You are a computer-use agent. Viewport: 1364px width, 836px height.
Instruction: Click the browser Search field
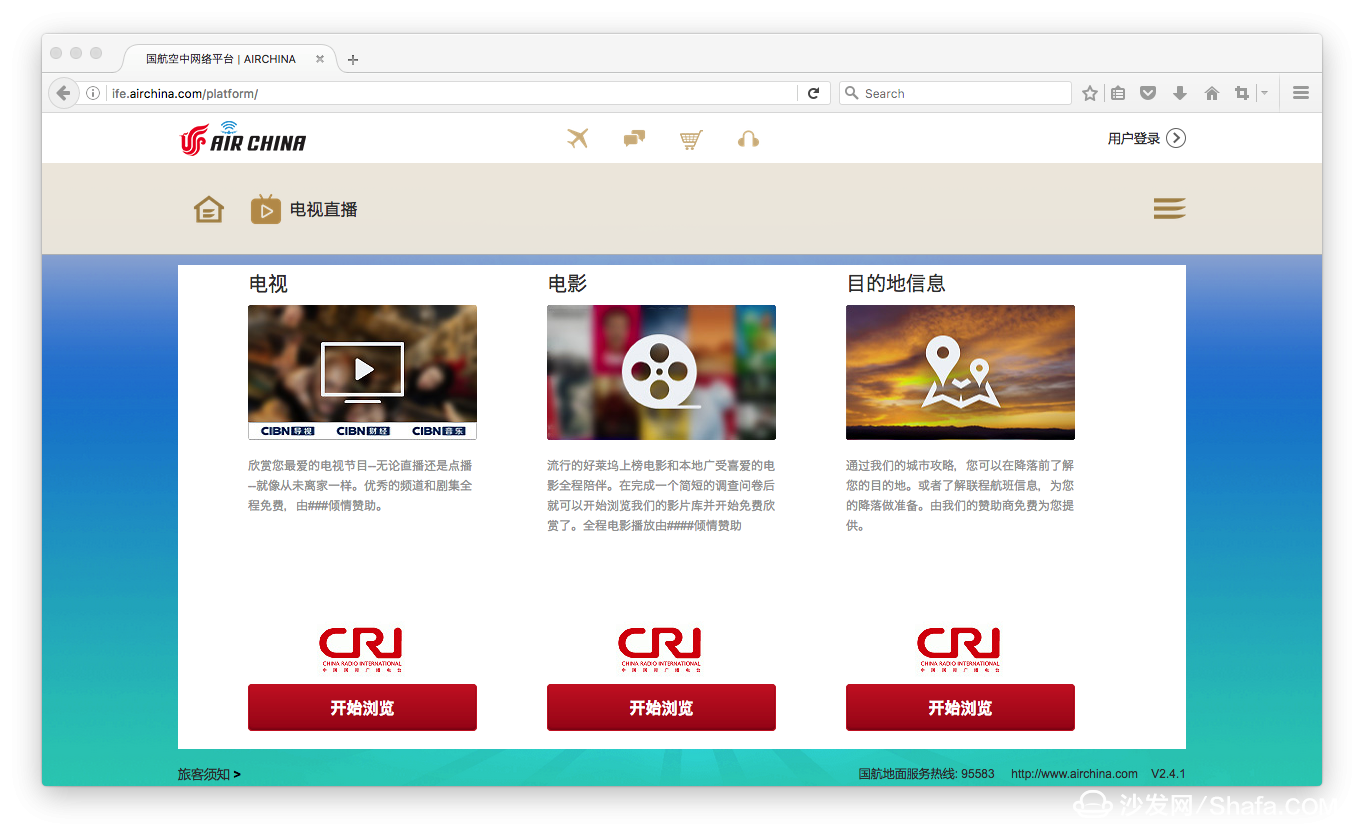[955, 93]
